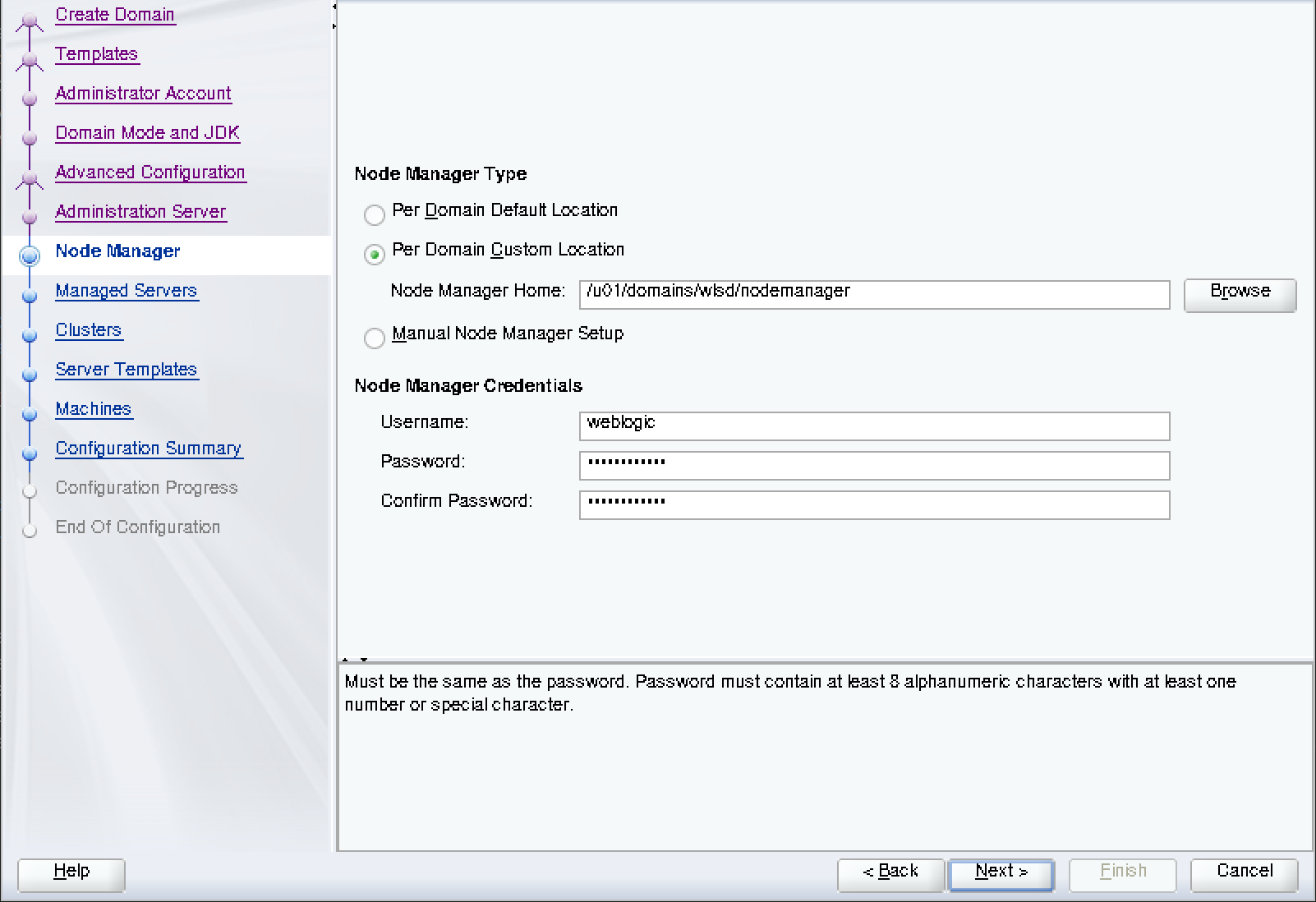Screen dimensions: 1316x902
Task: Click the Machines step indicator circle
Action: [x=30, y=413]
